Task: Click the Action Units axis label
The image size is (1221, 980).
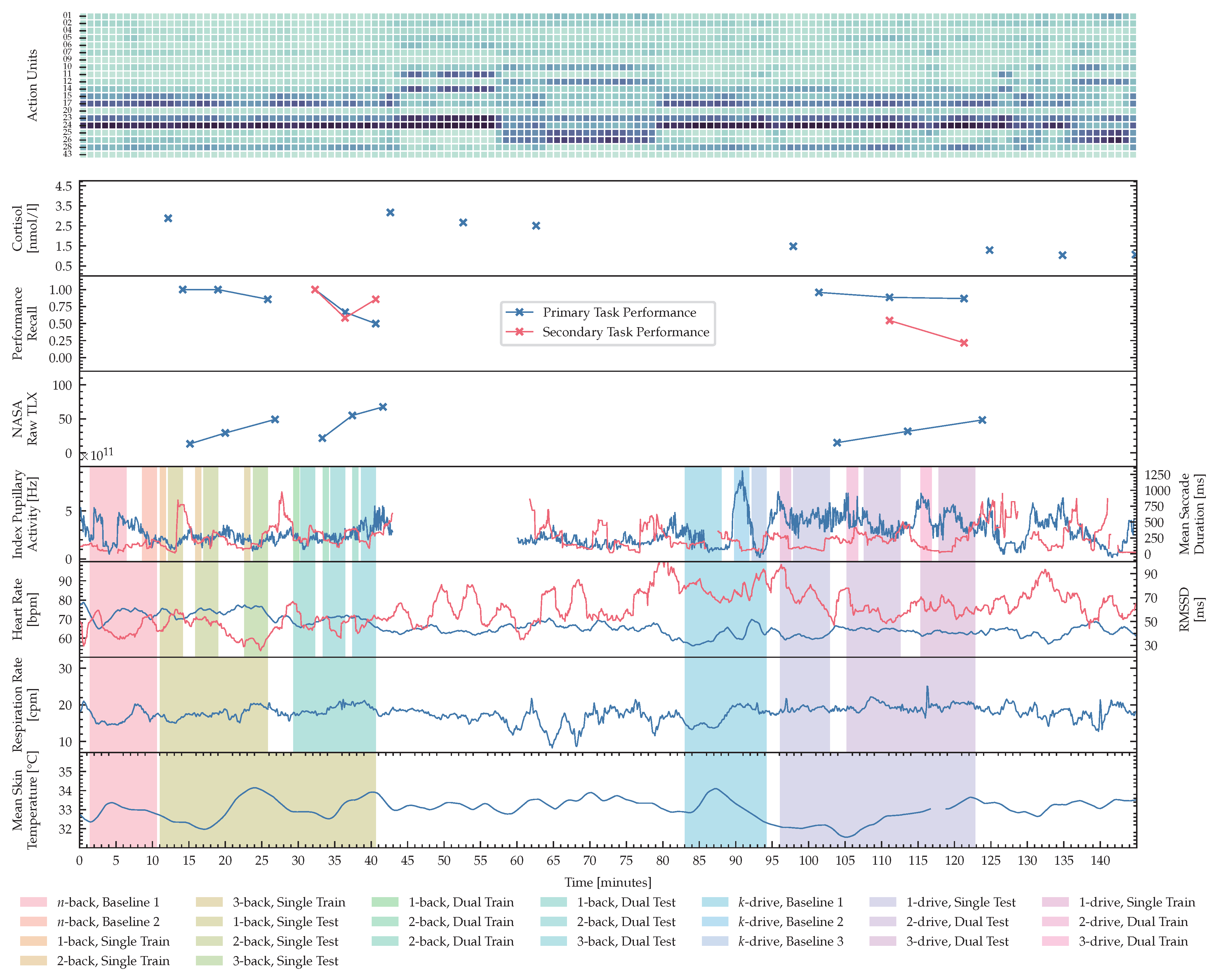Action: click(x=32, y=85)
